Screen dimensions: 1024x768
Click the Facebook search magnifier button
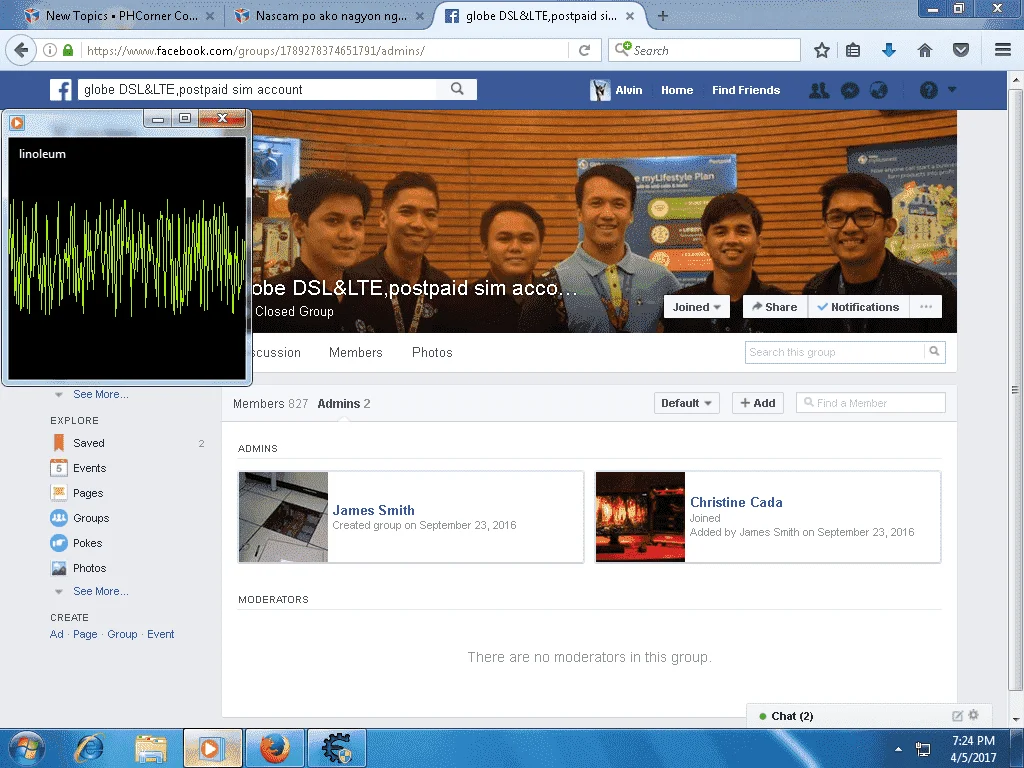click(x=457, y=89)
